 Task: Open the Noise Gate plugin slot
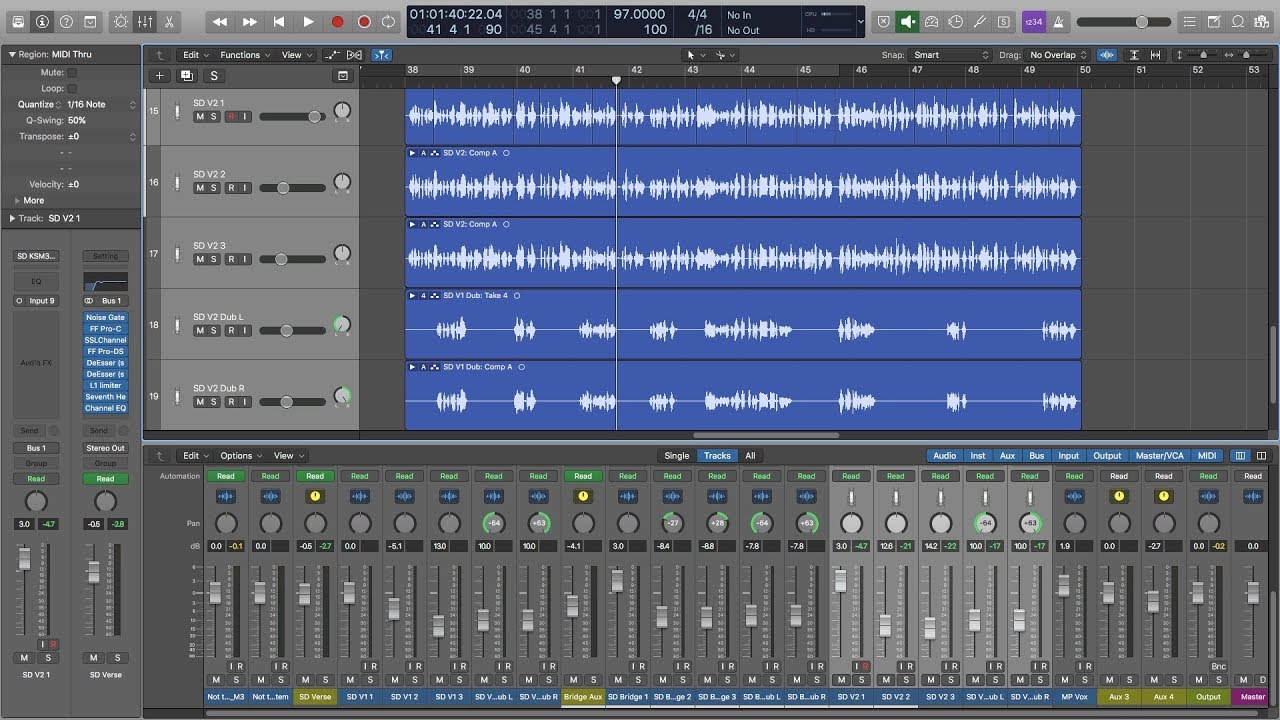(x=105, y=318)
